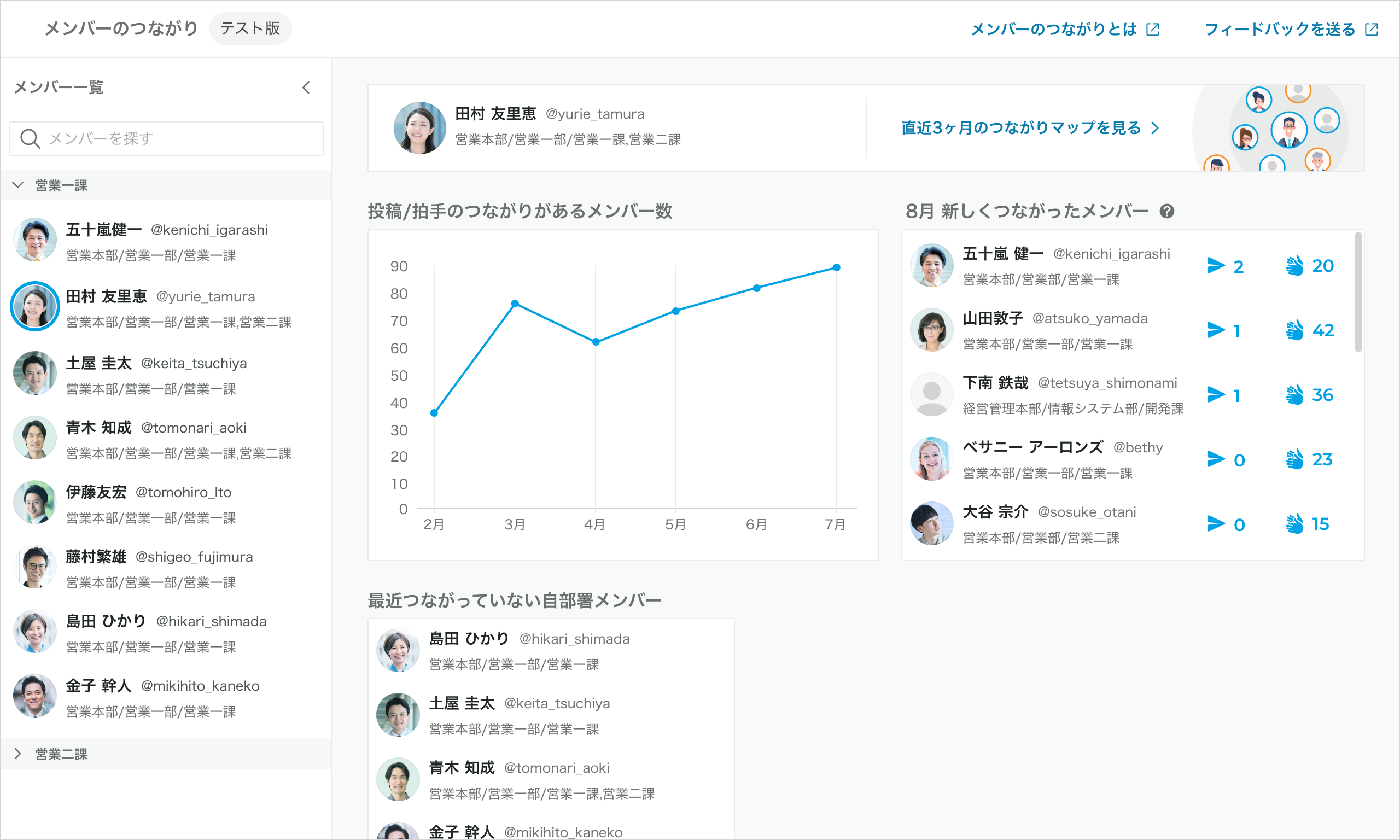Click the clap icon for 山田敦子
Image resolution: width=1400 pixels, height=840 pixels.
(x=1295, y=330)
